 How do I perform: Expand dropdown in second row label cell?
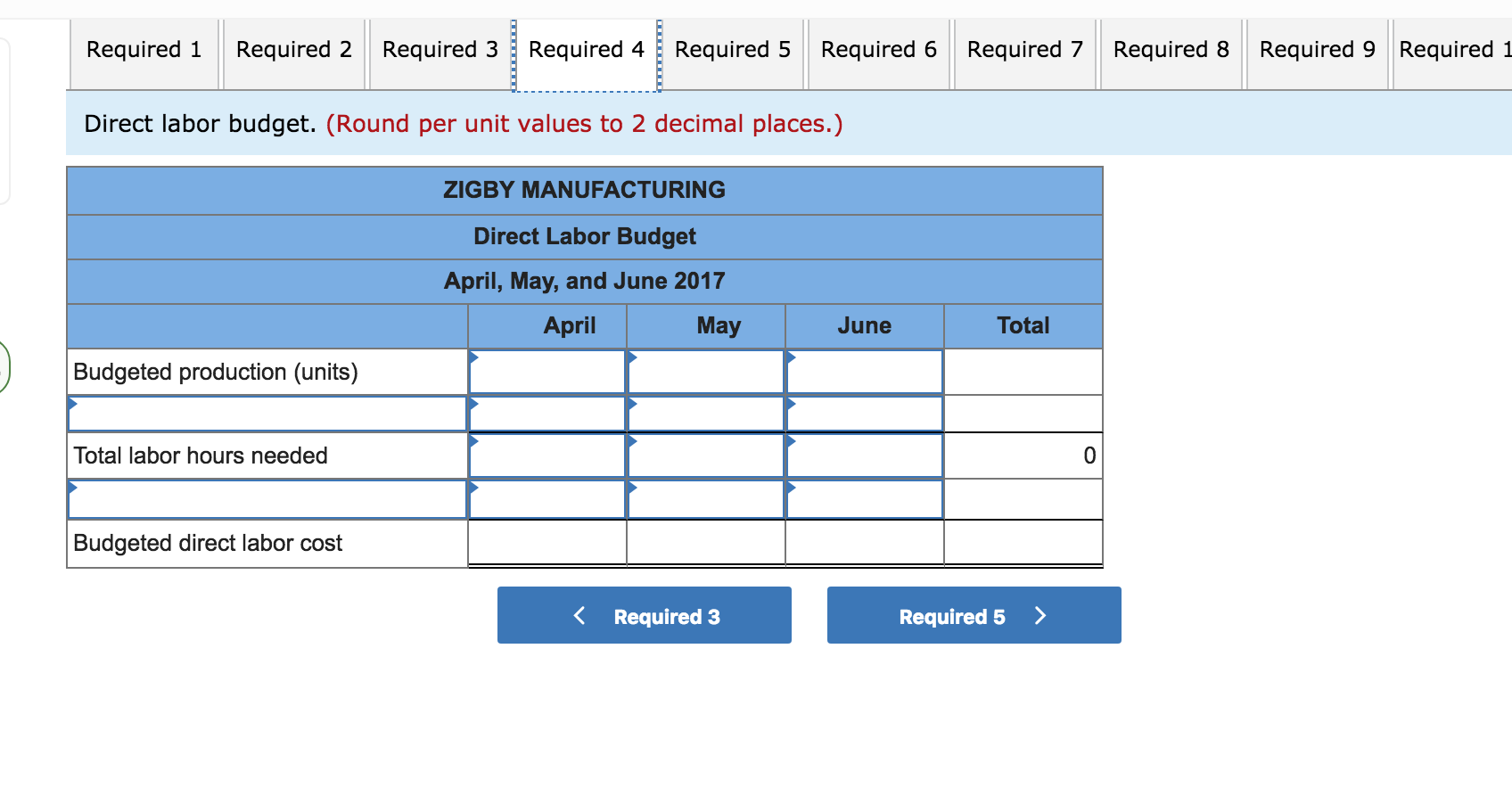coord(74,401)
